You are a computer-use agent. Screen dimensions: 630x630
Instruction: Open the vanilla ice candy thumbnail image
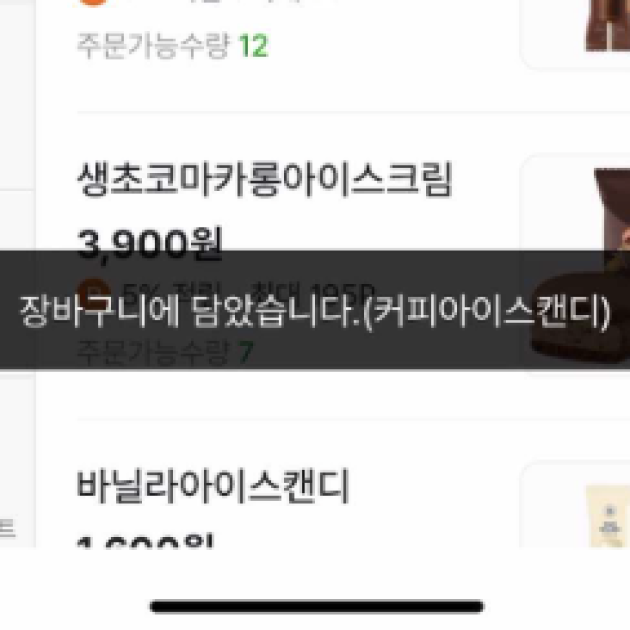(x=575, y=505)
